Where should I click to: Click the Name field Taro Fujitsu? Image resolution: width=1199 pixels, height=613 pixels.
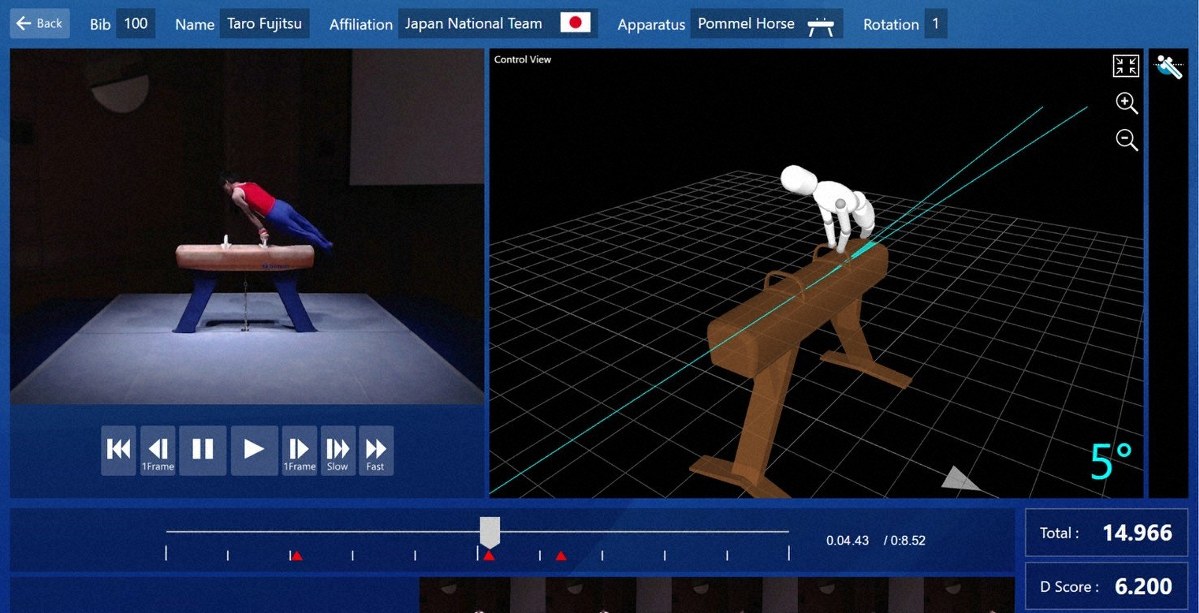pos(265,24)
